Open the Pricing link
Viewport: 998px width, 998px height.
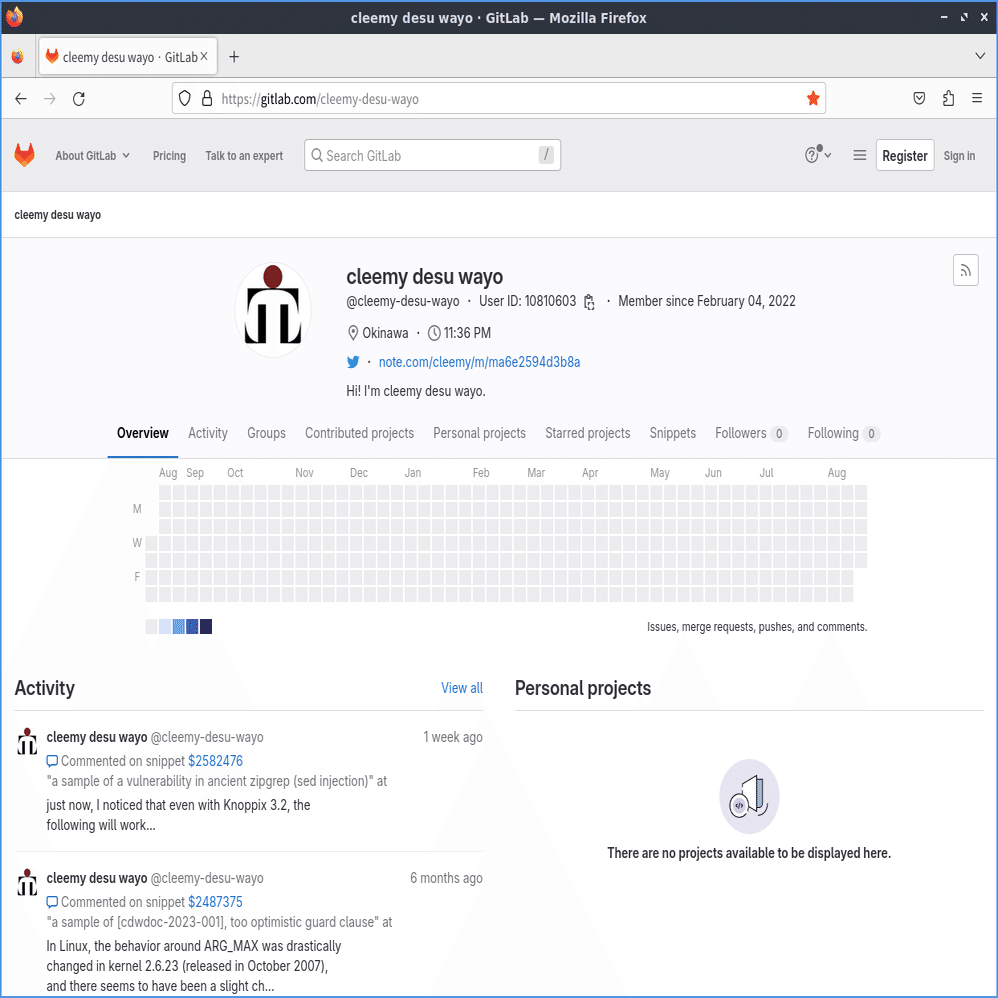coord(169,155)
